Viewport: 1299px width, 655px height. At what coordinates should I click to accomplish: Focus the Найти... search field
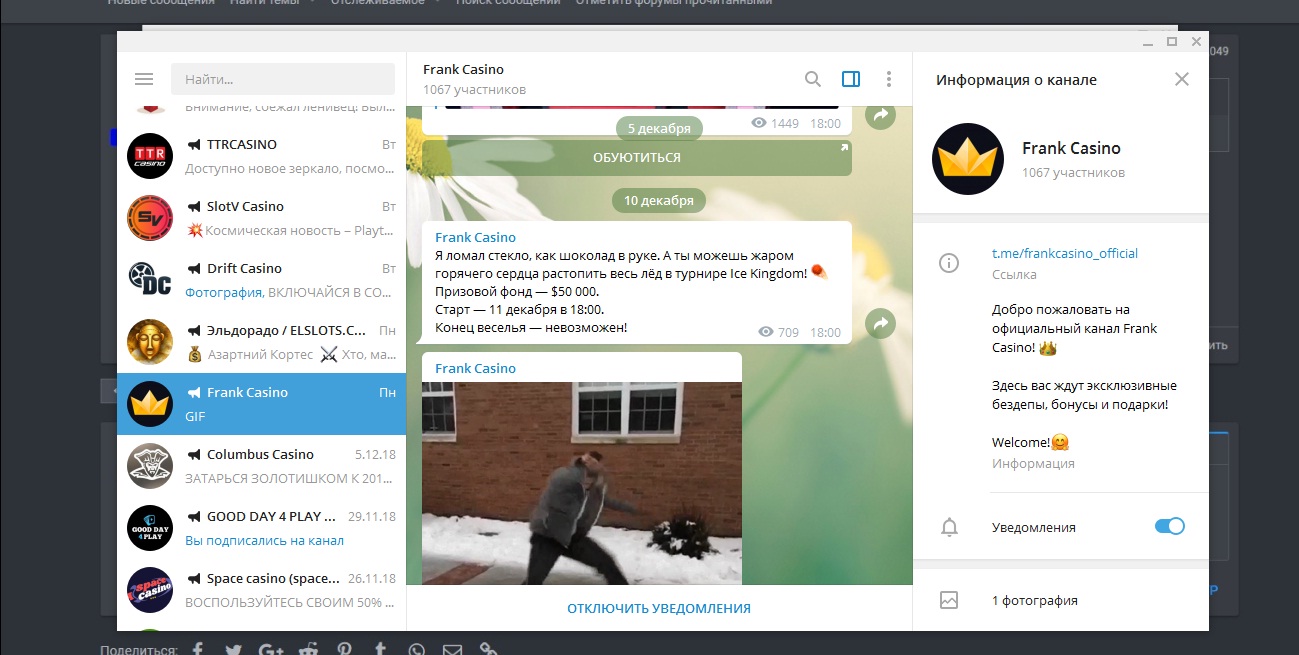[x=283, y=79]
